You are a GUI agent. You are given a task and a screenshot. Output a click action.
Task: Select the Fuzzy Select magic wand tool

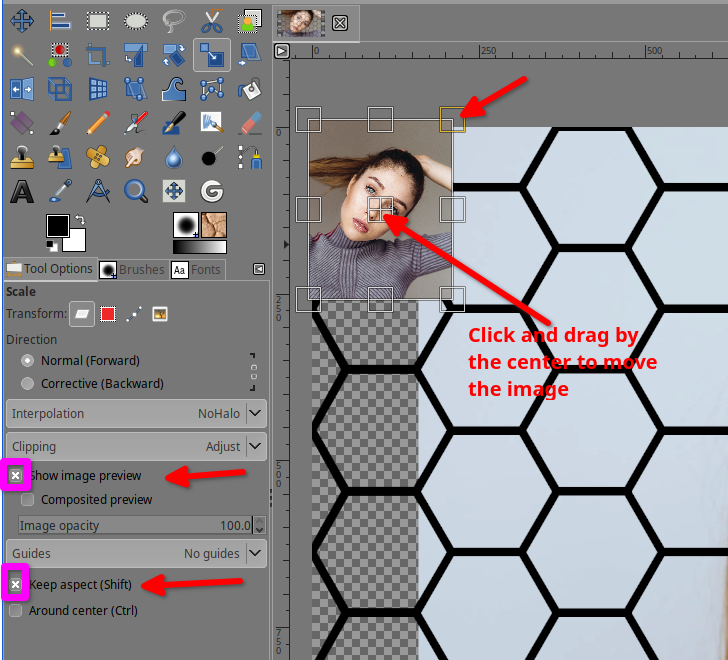tap(22, 55)
